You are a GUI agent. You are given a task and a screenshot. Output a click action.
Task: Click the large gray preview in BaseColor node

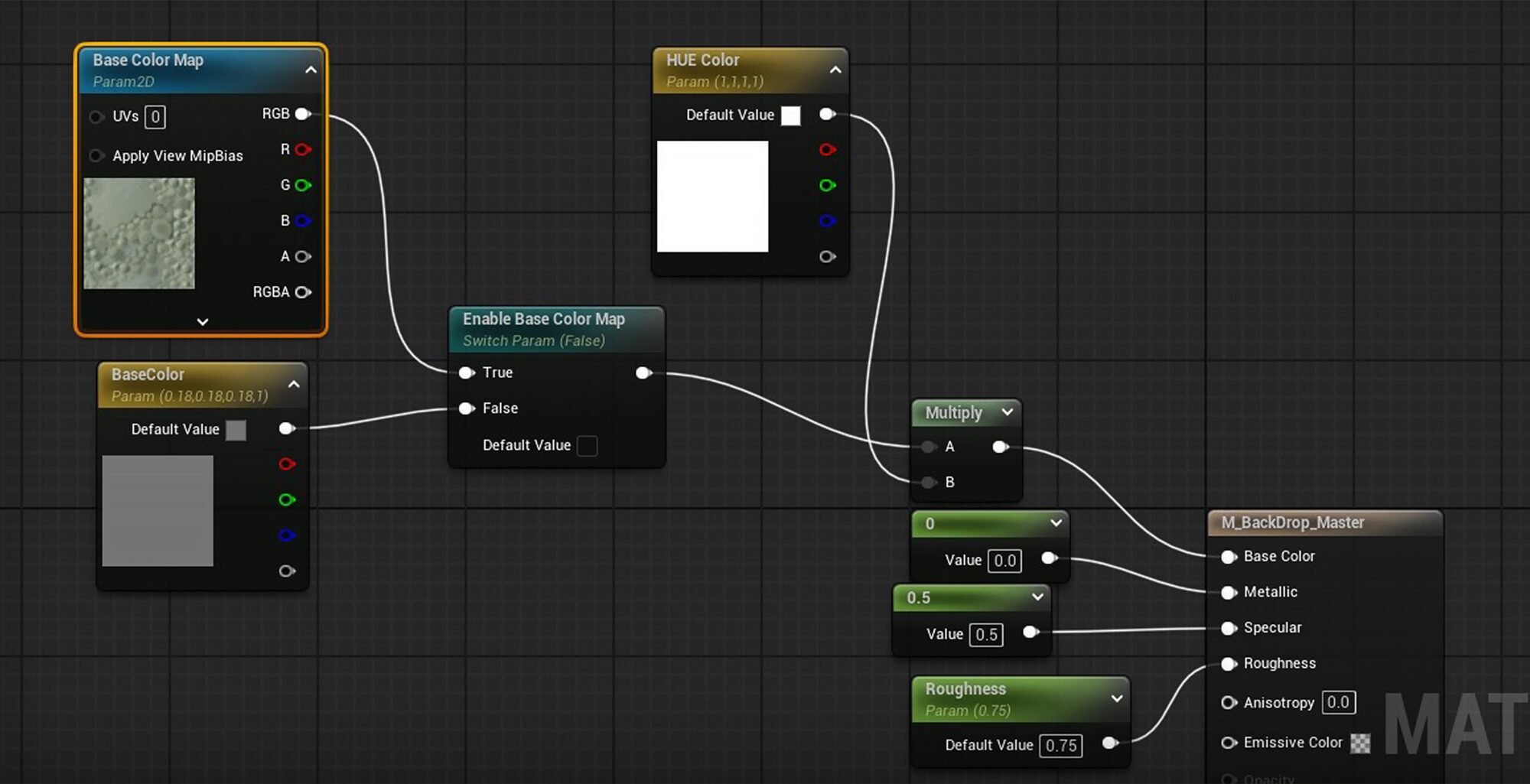click(x=158, y=511)
